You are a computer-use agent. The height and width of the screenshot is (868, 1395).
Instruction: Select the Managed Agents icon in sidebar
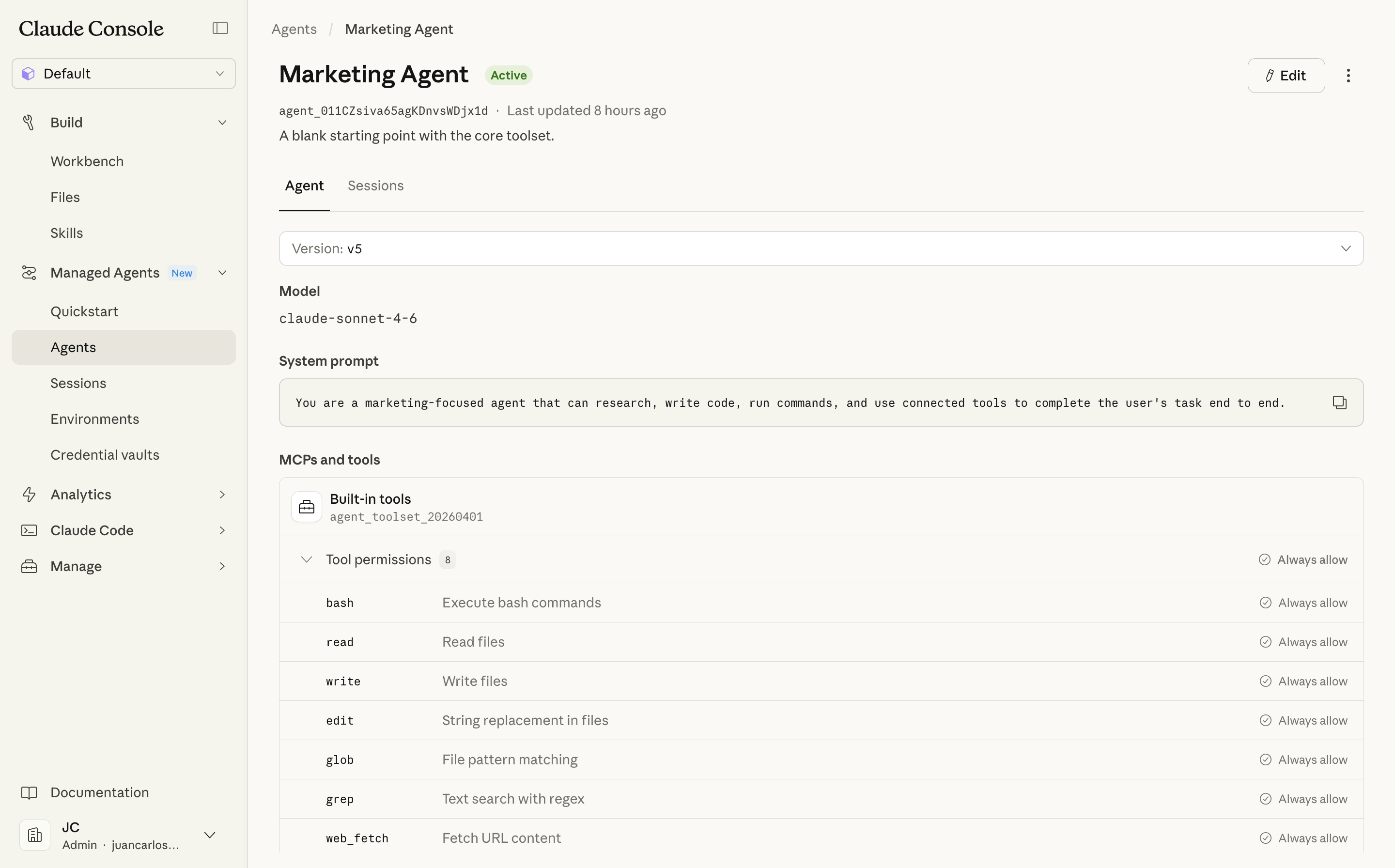(29, 273)
